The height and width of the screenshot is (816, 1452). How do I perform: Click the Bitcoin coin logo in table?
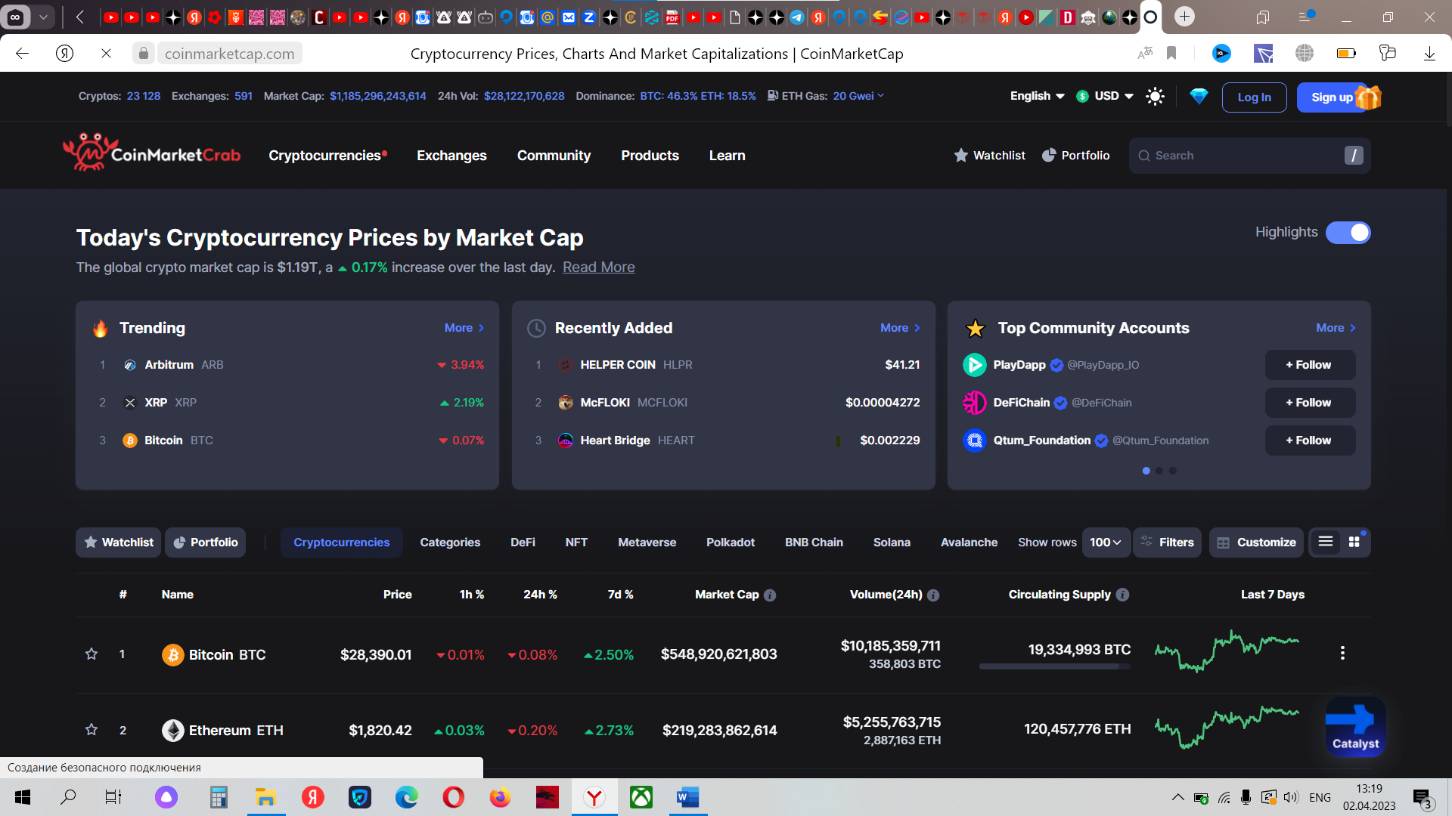pyautogui.click(x=173, y=655)
